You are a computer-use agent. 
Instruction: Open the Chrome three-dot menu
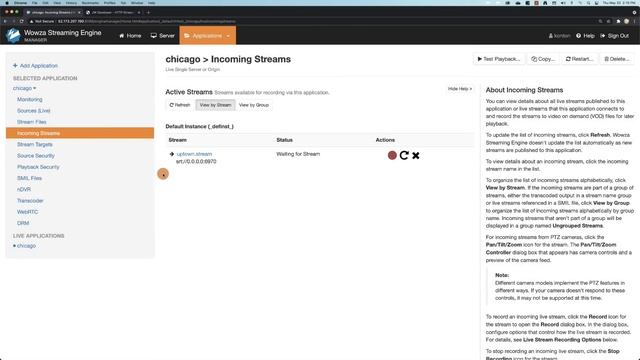[x=635, y=21]
